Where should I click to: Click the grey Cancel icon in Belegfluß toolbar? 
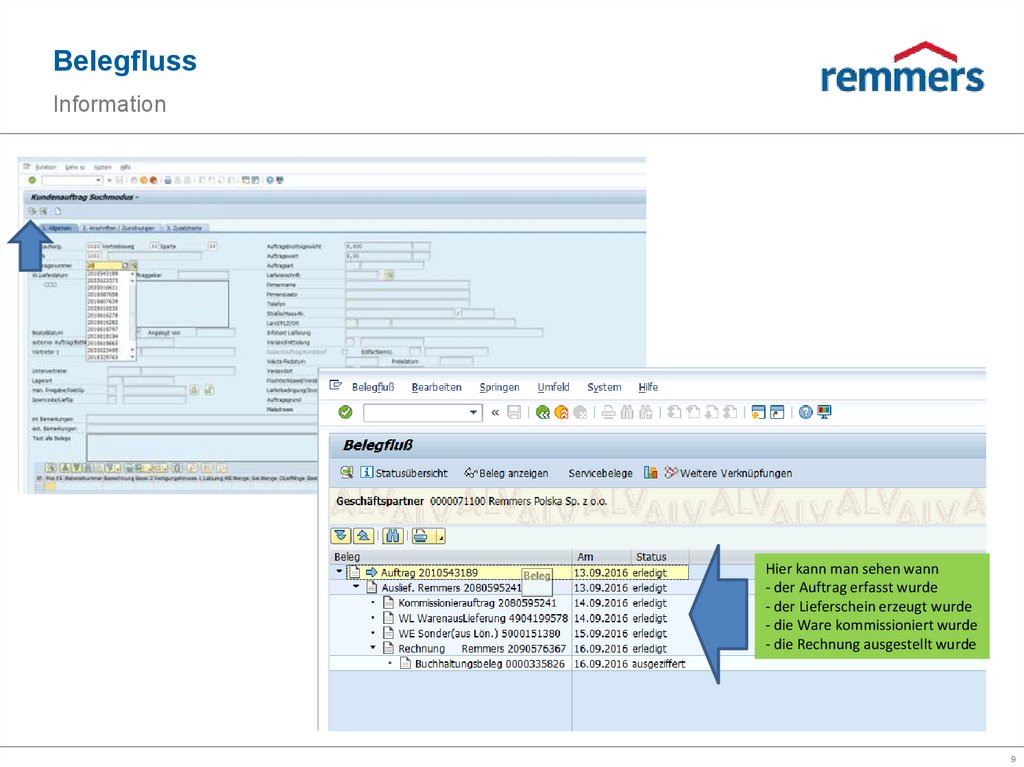click(580, 412)
